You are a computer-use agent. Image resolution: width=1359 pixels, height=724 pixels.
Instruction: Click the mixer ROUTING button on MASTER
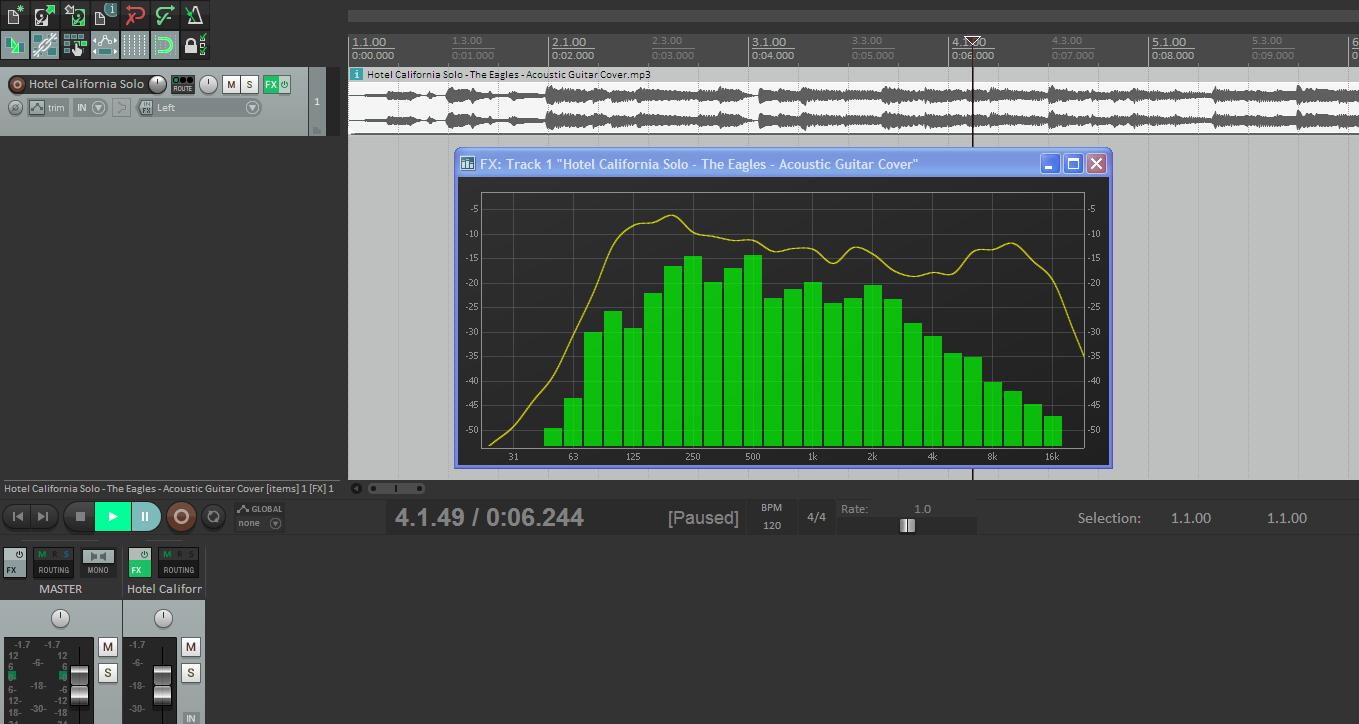click(54, 562)
